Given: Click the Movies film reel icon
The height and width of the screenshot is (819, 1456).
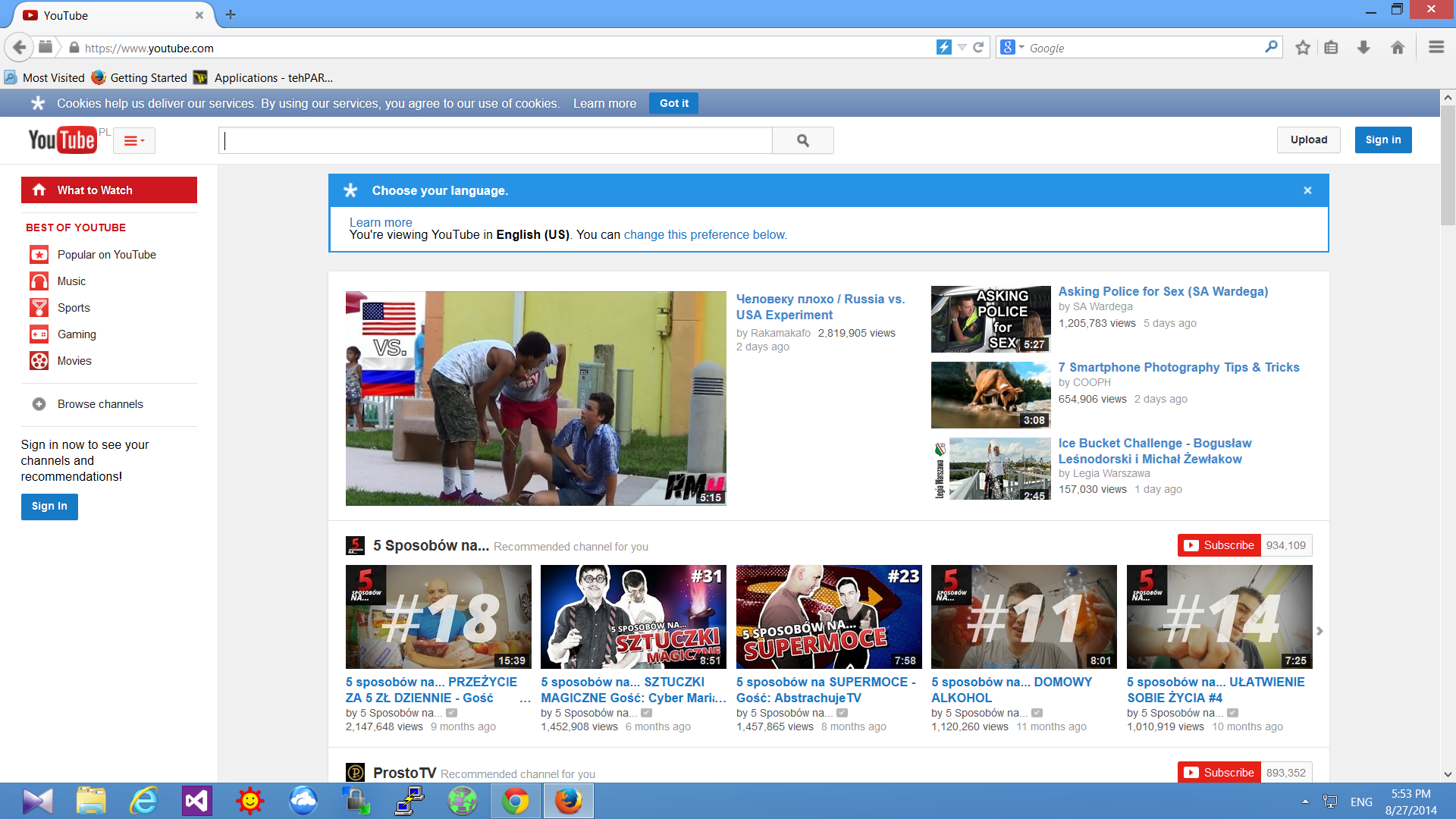Looking at the screenshot, I should point(39,361).
